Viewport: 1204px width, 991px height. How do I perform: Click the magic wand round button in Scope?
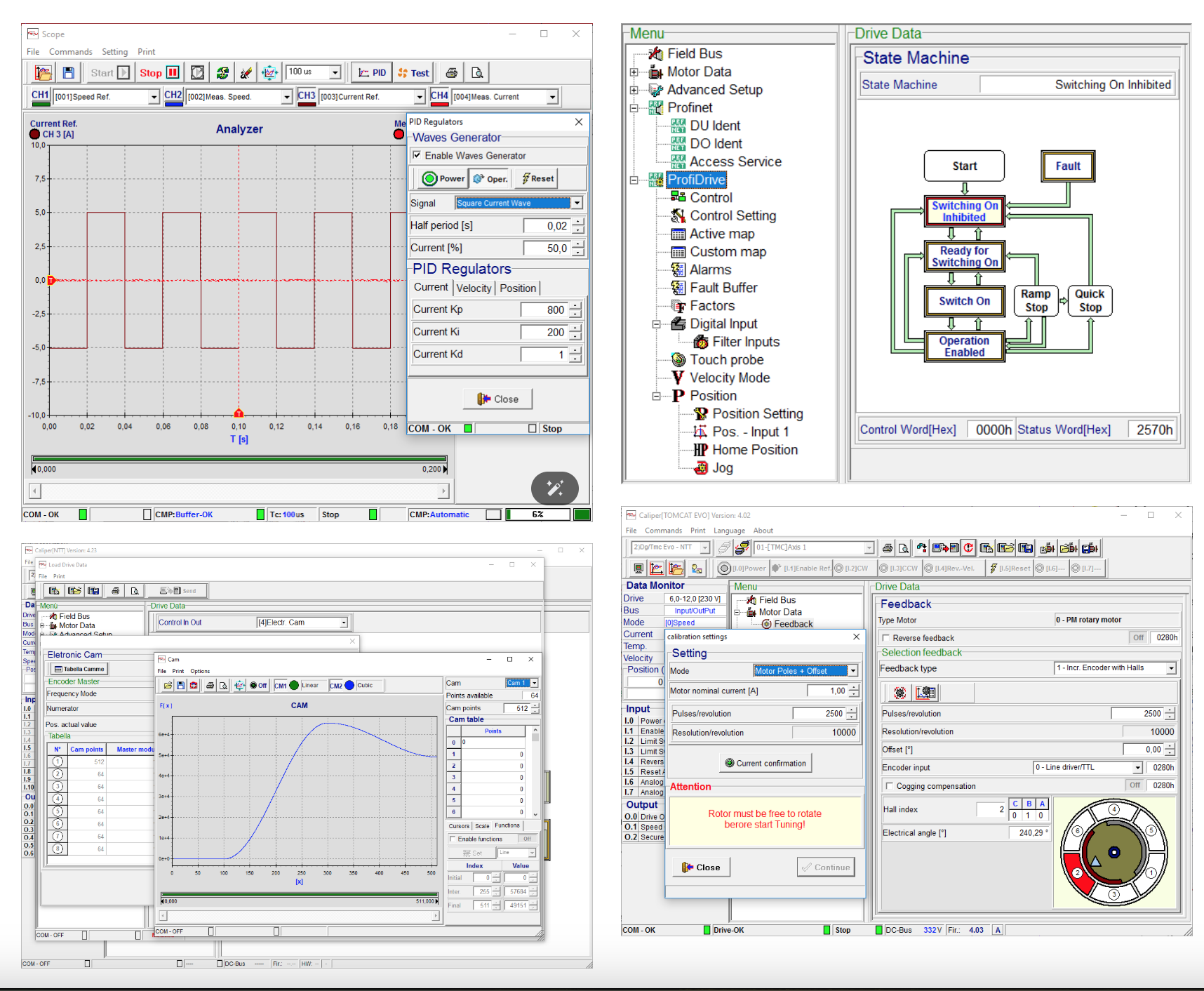[x=555, y=488]
